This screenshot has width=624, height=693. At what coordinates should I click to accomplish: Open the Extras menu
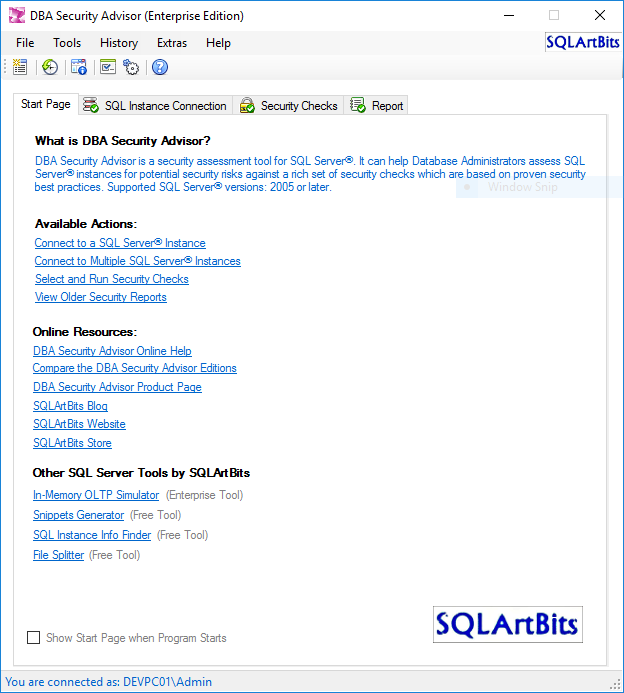pos(172,43)
